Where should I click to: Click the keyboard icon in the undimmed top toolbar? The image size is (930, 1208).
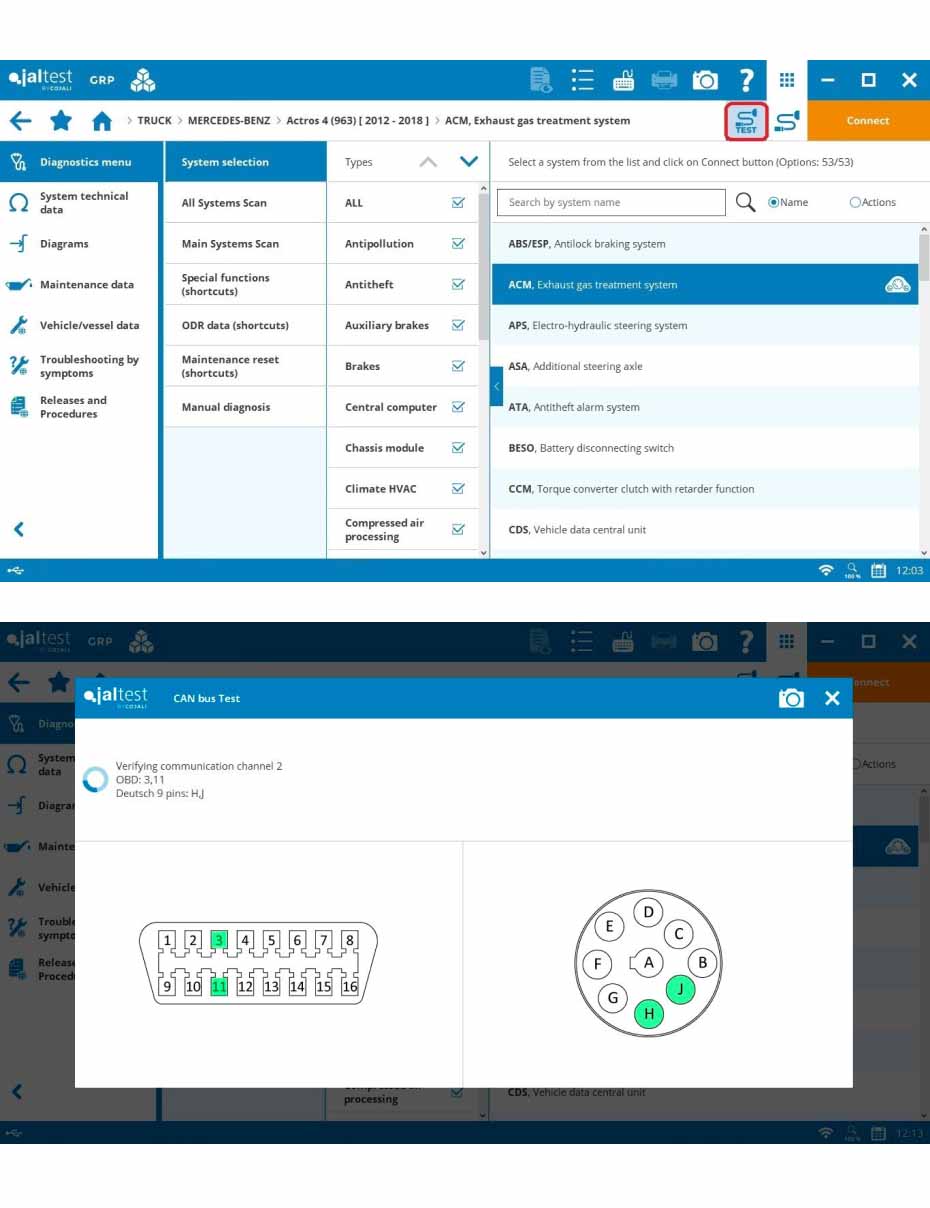click(623, 80)
